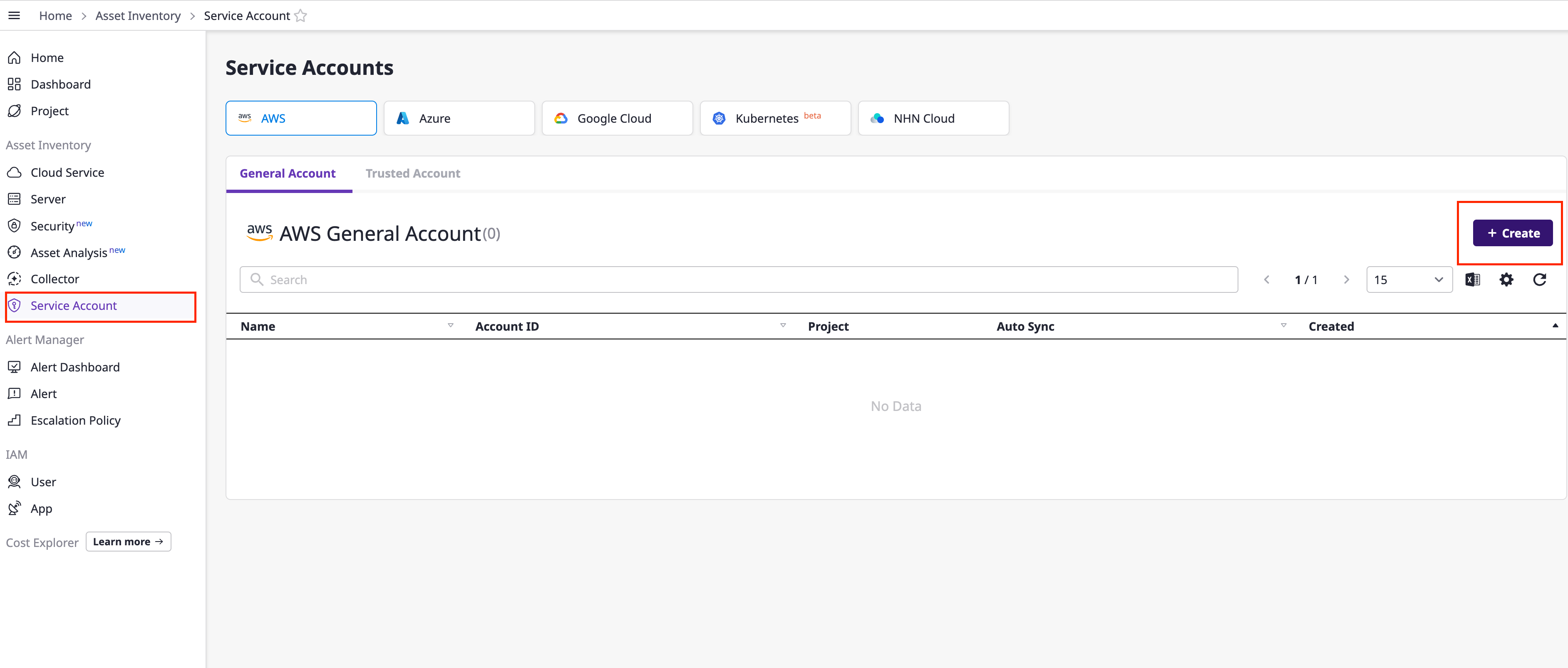Select the Google Cloud provider card

click(x=617, y=118)
